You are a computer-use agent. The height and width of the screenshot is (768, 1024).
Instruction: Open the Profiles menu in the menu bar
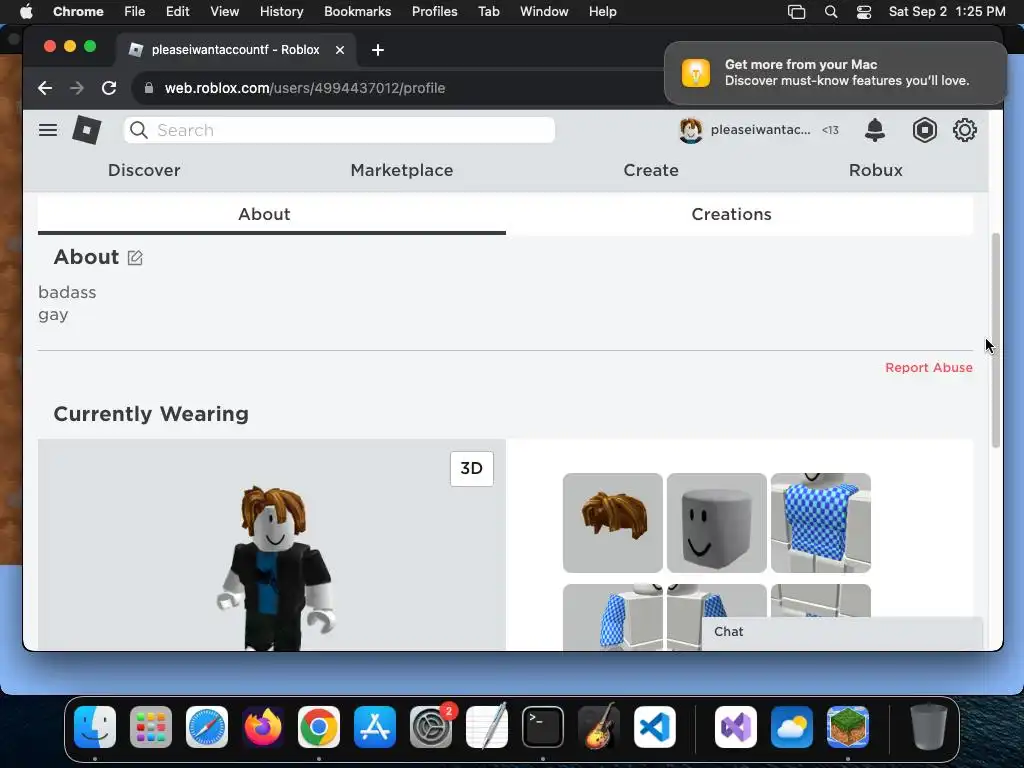pyautogui.click(x=434, y=12)
